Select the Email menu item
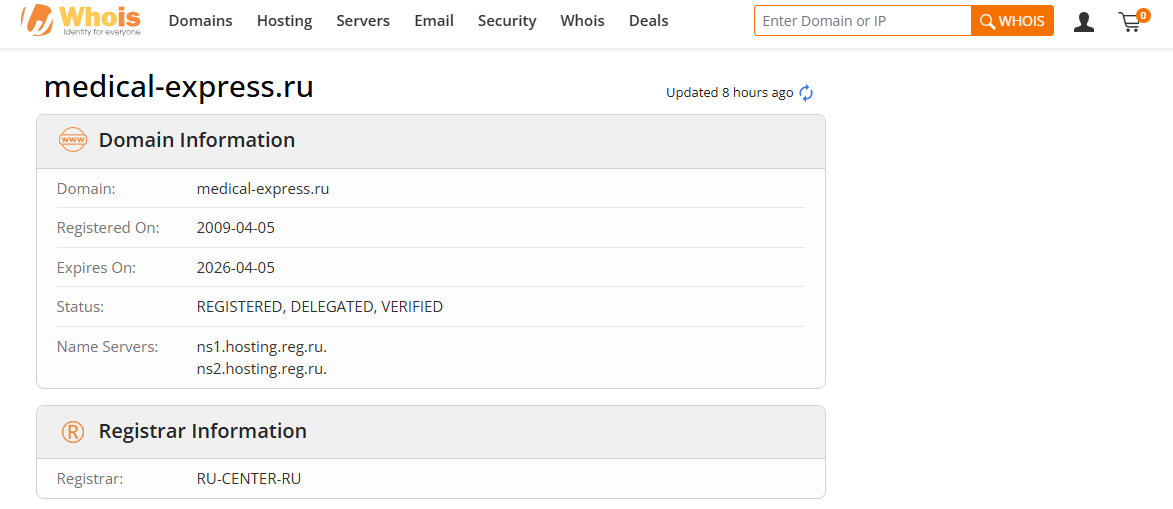Viewport: 1173px width, 509px height. (x=434, y=21)
